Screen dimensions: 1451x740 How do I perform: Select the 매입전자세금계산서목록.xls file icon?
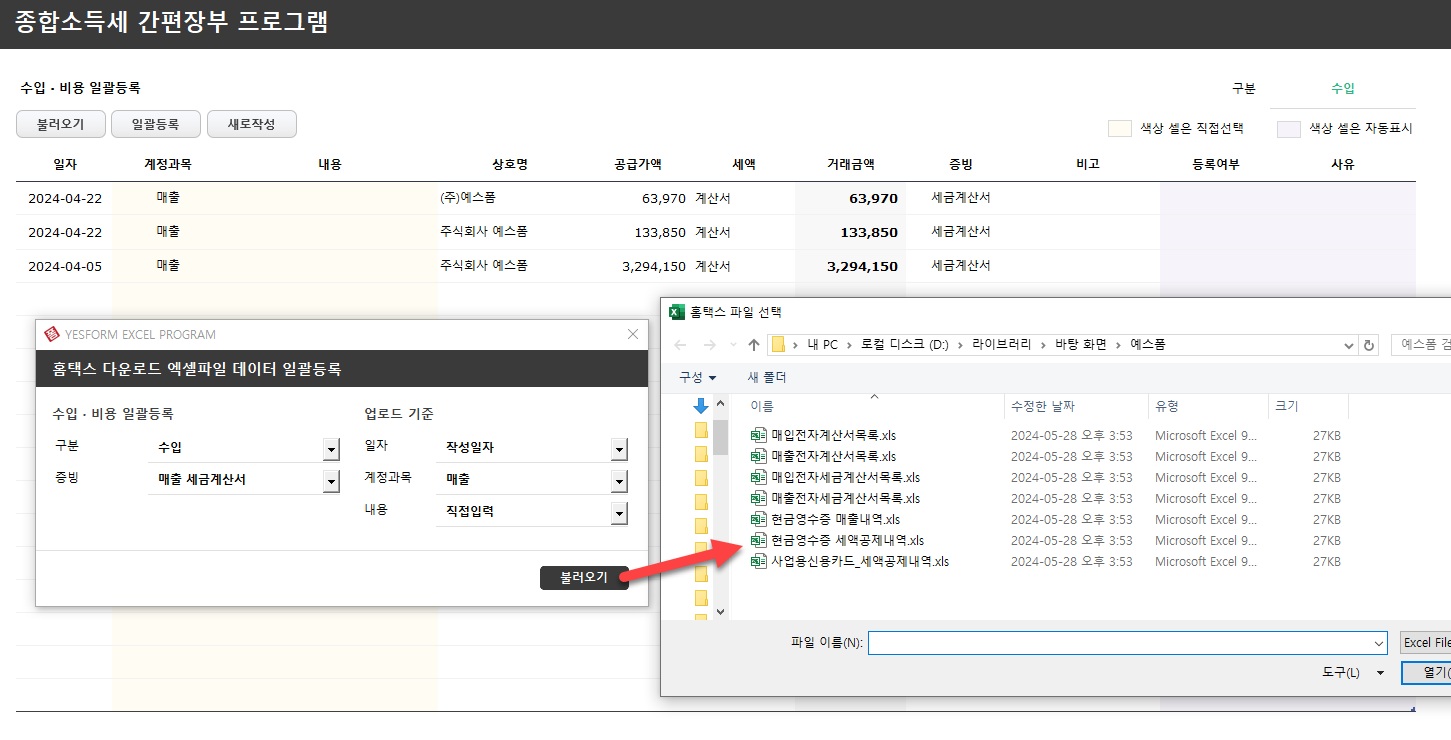pos(758,477)
